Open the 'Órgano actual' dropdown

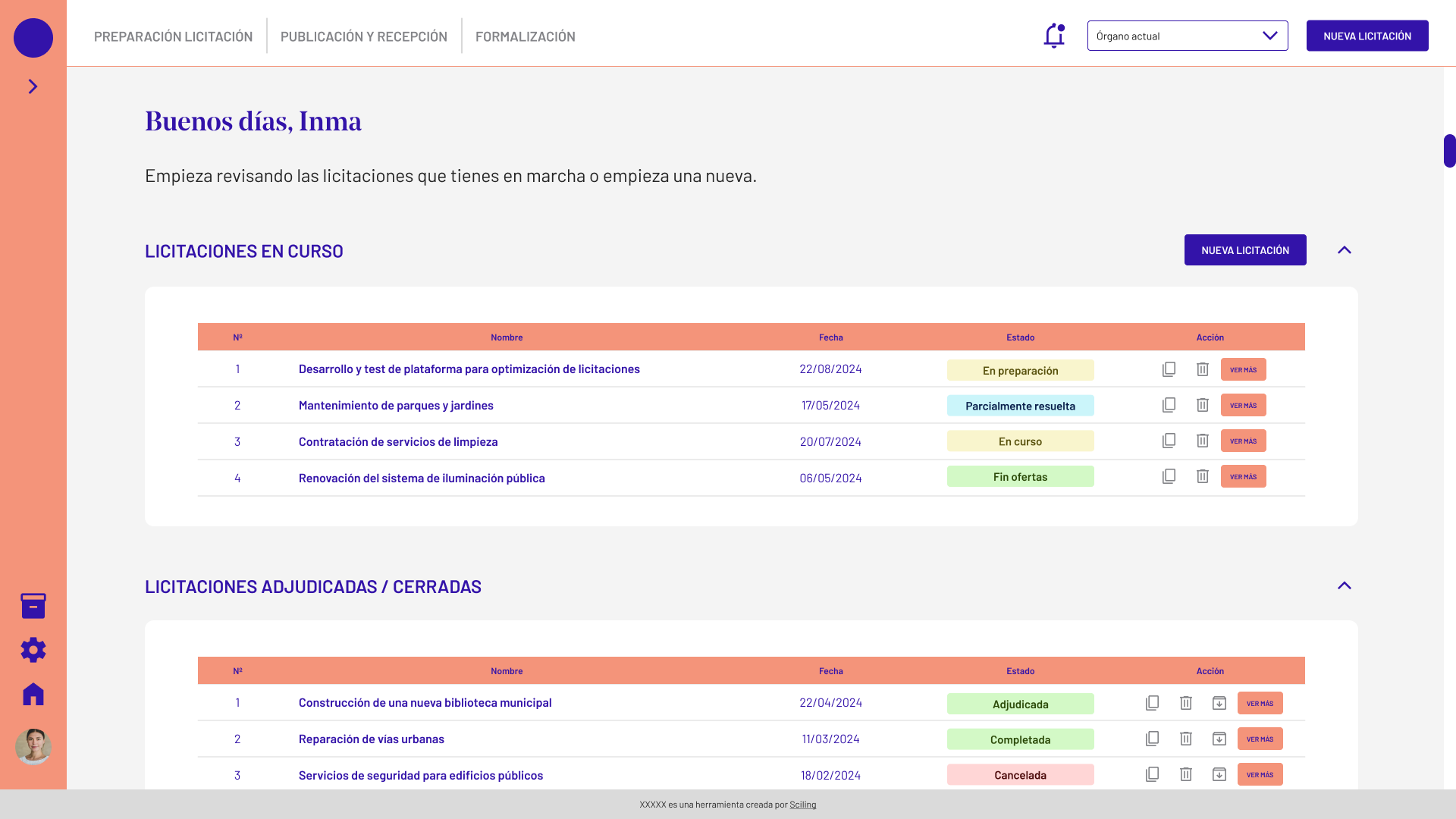(x=1187, y=36)
